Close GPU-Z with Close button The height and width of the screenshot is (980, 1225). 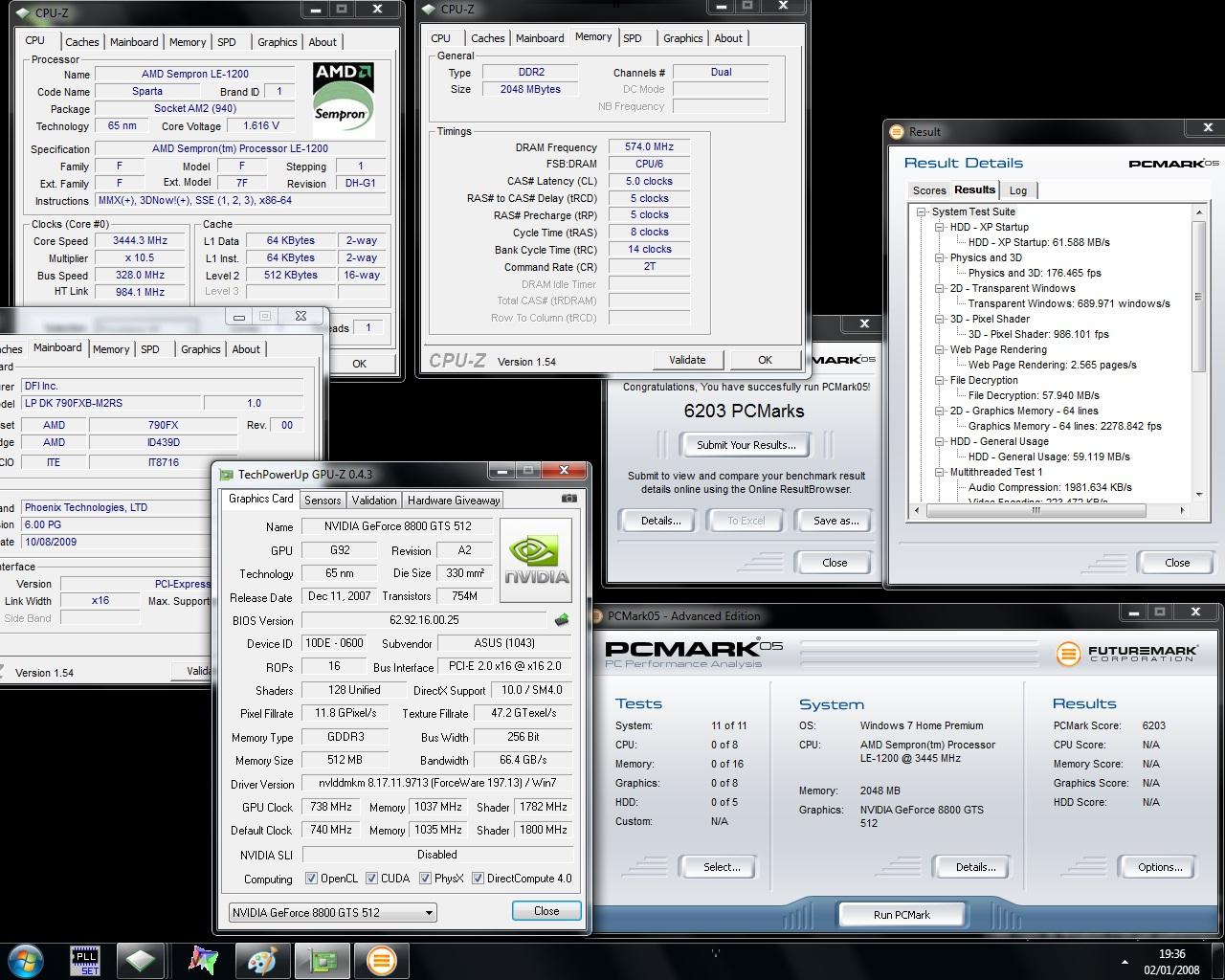pyautogui.click(x=546, y=911)
